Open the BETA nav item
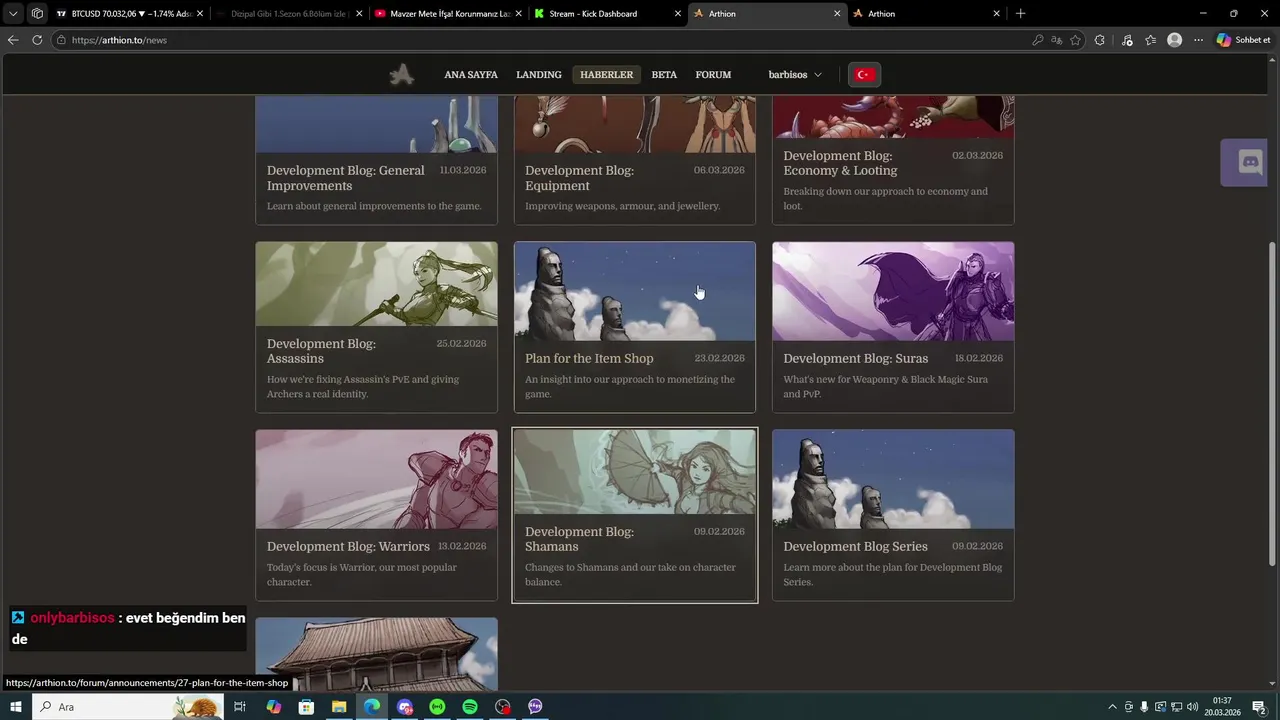Image resolution: width=1280 pixels, height=720 pixels. (664, 75)
